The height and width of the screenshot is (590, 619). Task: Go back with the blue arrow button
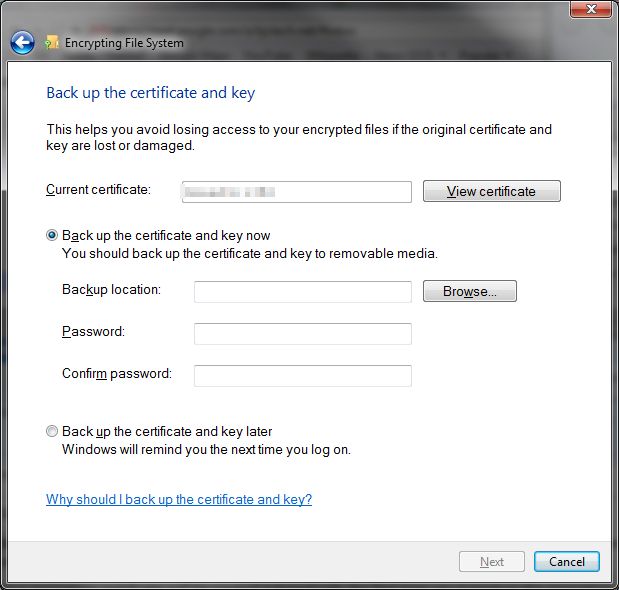22,43
